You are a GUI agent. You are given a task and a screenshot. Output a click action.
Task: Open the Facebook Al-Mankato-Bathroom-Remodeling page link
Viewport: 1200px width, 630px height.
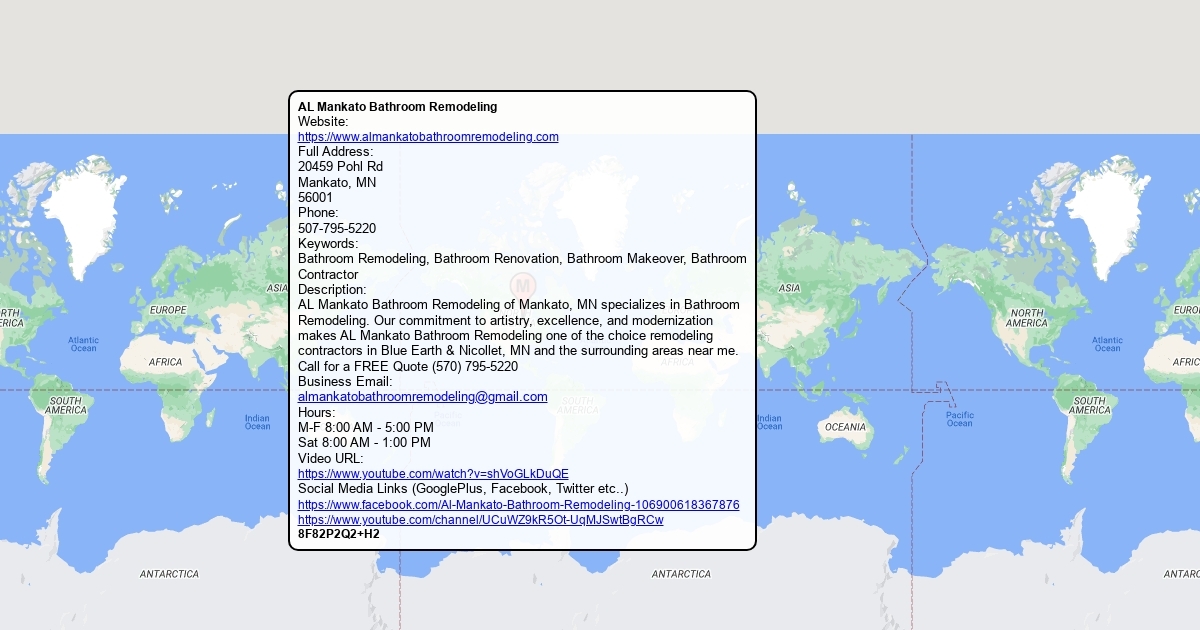pyautogui.click(x=519, y=505)
